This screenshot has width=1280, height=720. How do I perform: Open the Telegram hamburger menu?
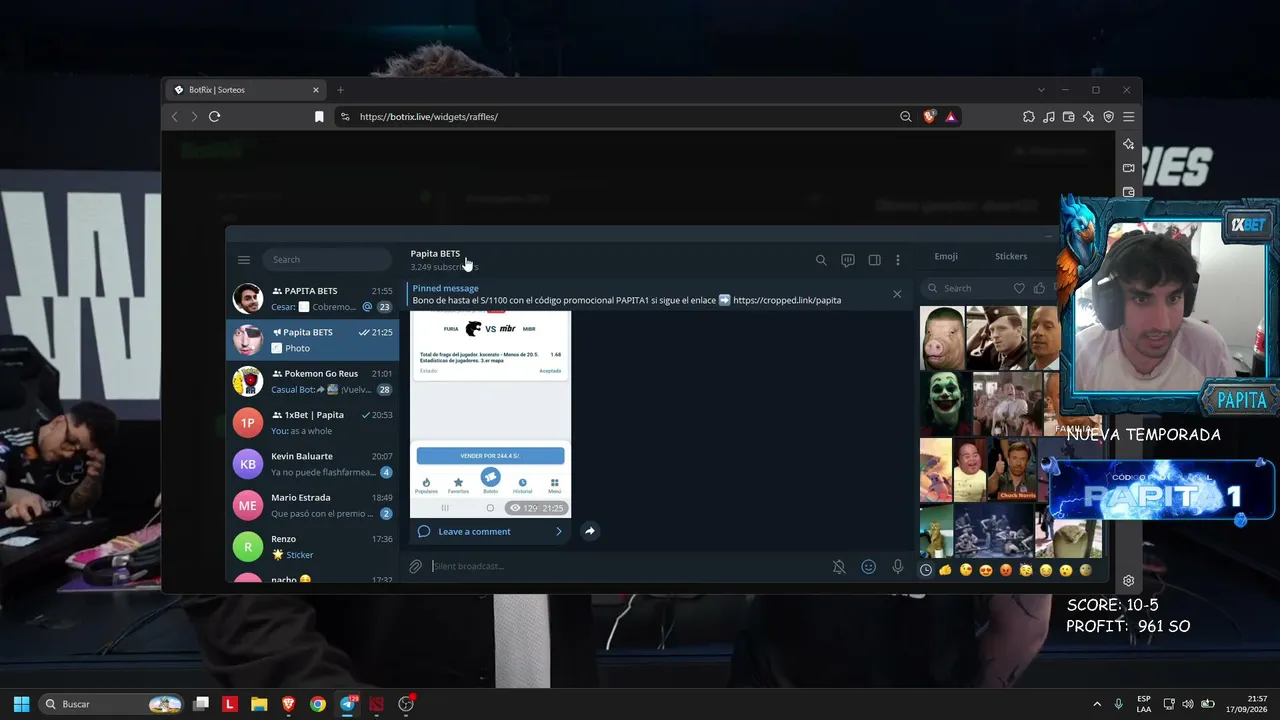pos(244,260)
